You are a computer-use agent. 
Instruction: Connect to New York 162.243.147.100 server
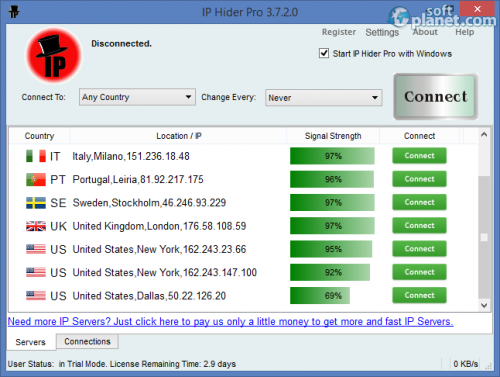click(x=419, y=272)
